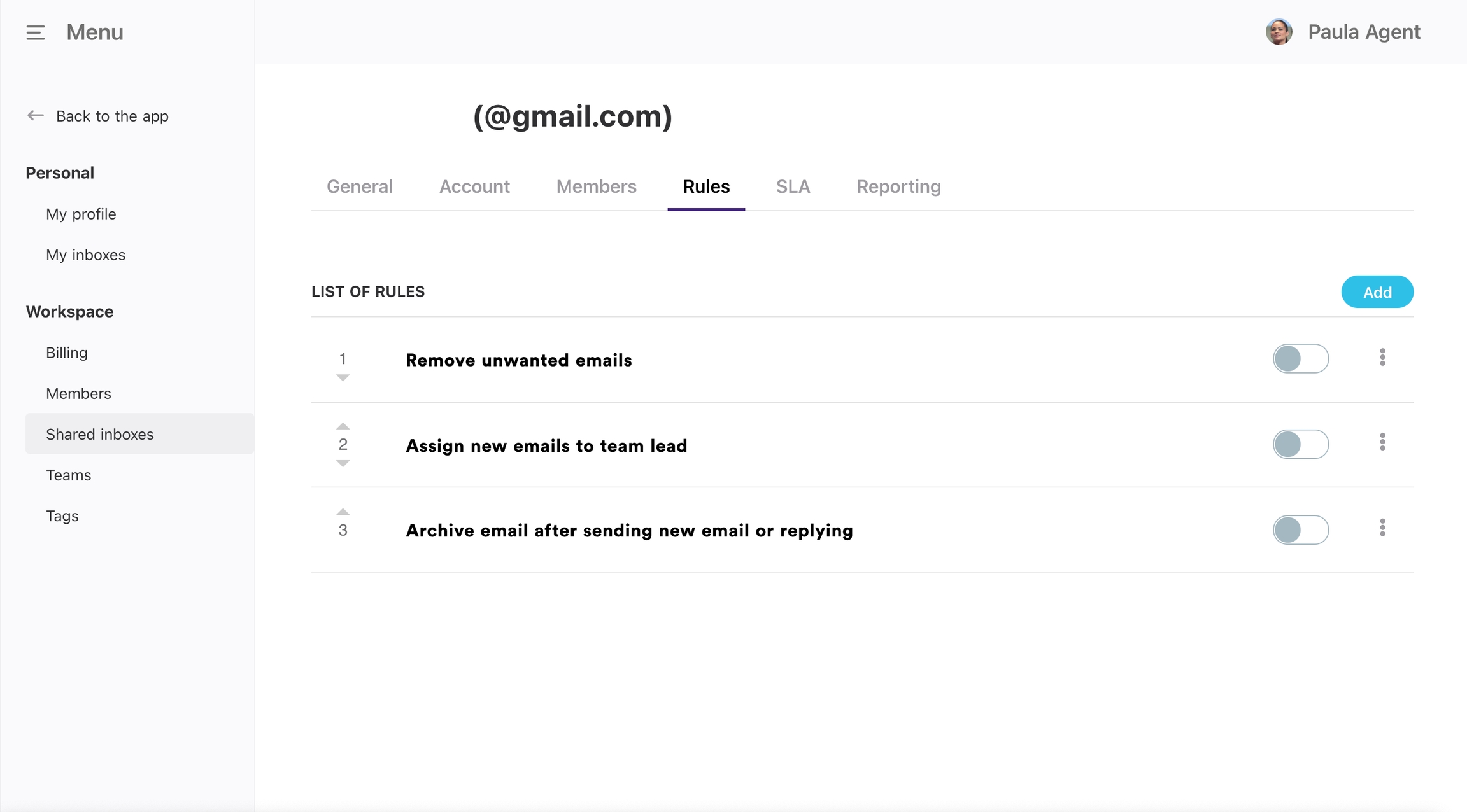
Task: Move rule 1 down with arrow
Action: [x=343, y=378]
